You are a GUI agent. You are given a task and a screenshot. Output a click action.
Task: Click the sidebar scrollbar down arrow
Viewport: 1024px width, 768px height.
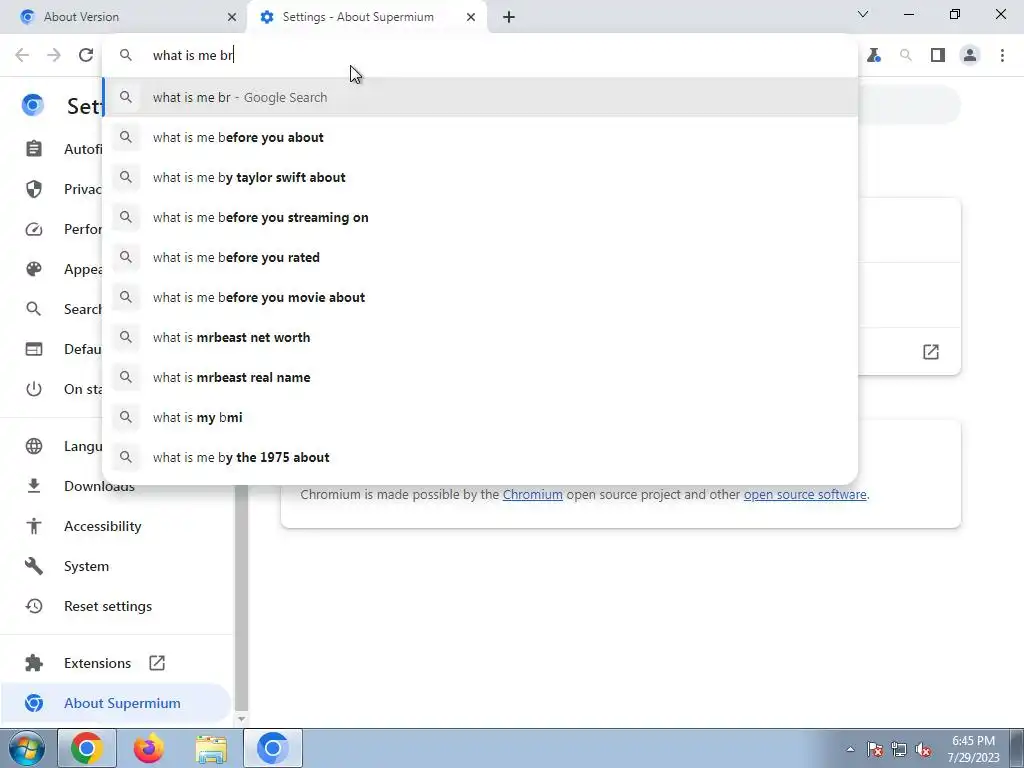[241, 718]
